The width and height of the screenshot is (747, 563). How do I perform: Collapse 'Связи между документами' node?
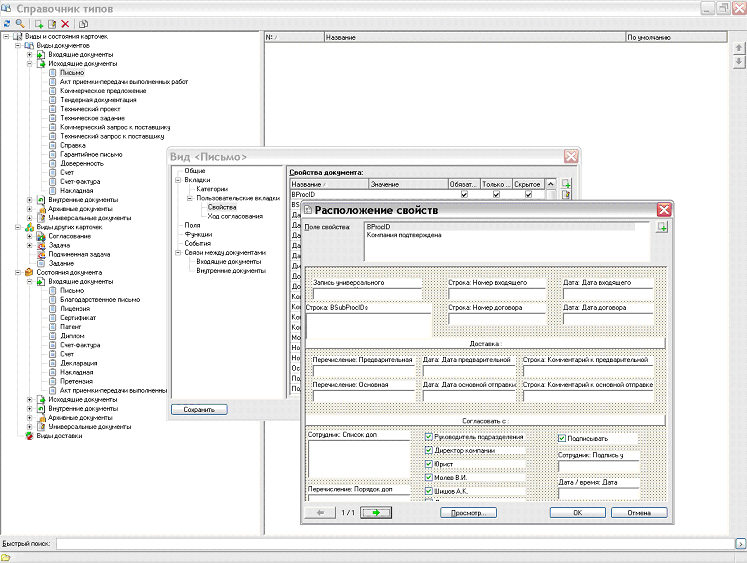[x=177, y=252]
